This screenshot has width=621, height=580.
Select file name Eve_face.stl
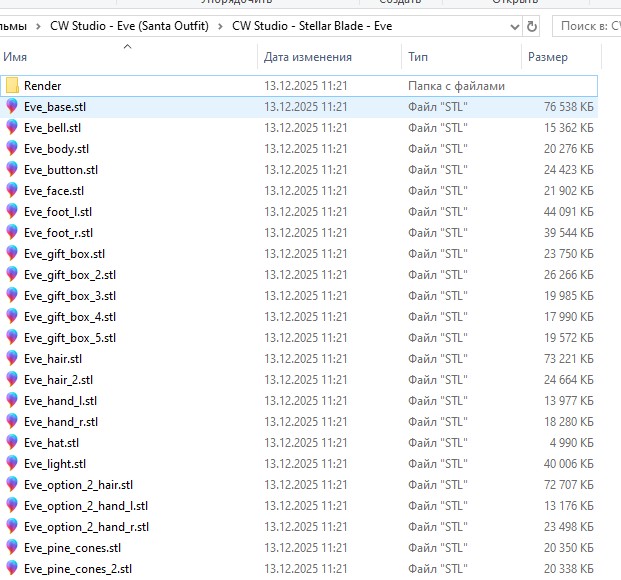coord(54,191)
